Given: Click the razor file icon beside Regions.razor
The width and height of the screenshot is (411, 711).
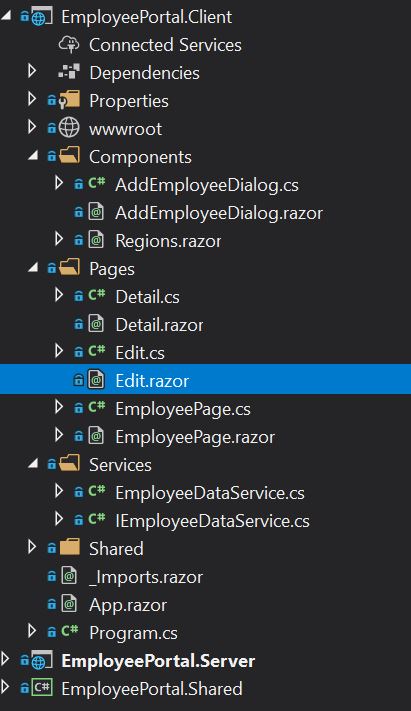Looking at the screenshot, I should click(x=96, y=240).
